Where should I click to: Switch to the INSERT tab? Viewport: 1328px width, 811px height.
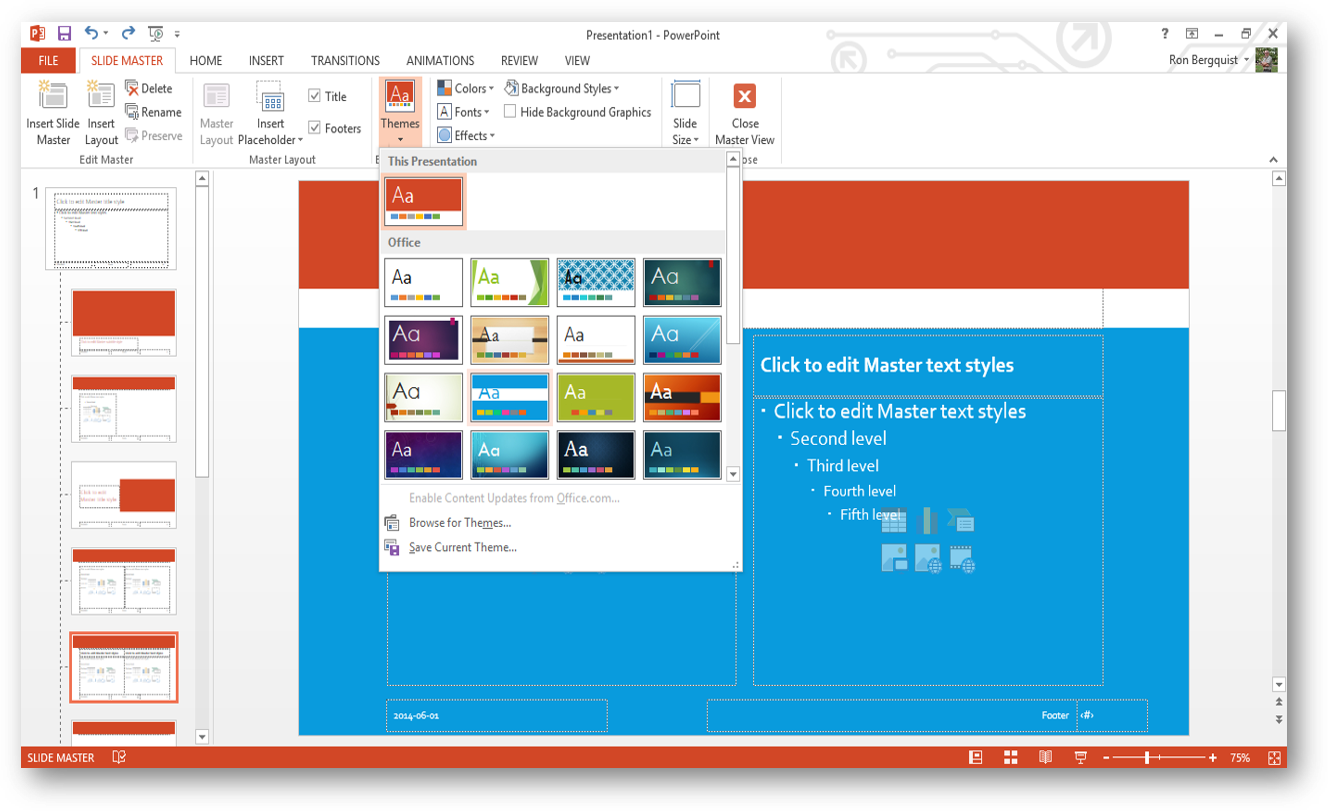pos(266,61)
